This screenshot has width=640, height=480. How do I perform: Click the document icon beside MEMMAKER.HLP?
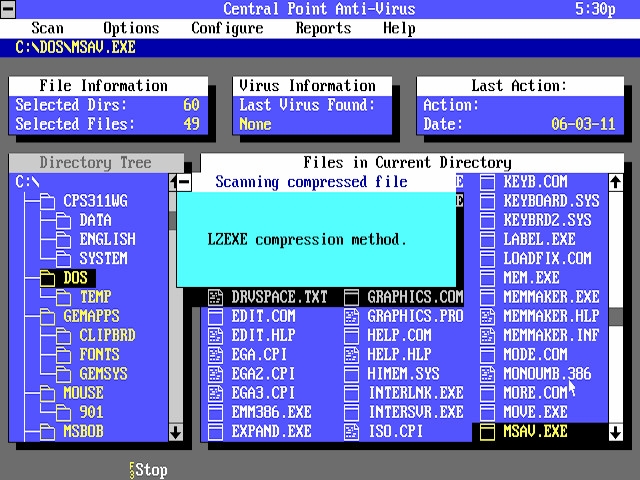487,316
